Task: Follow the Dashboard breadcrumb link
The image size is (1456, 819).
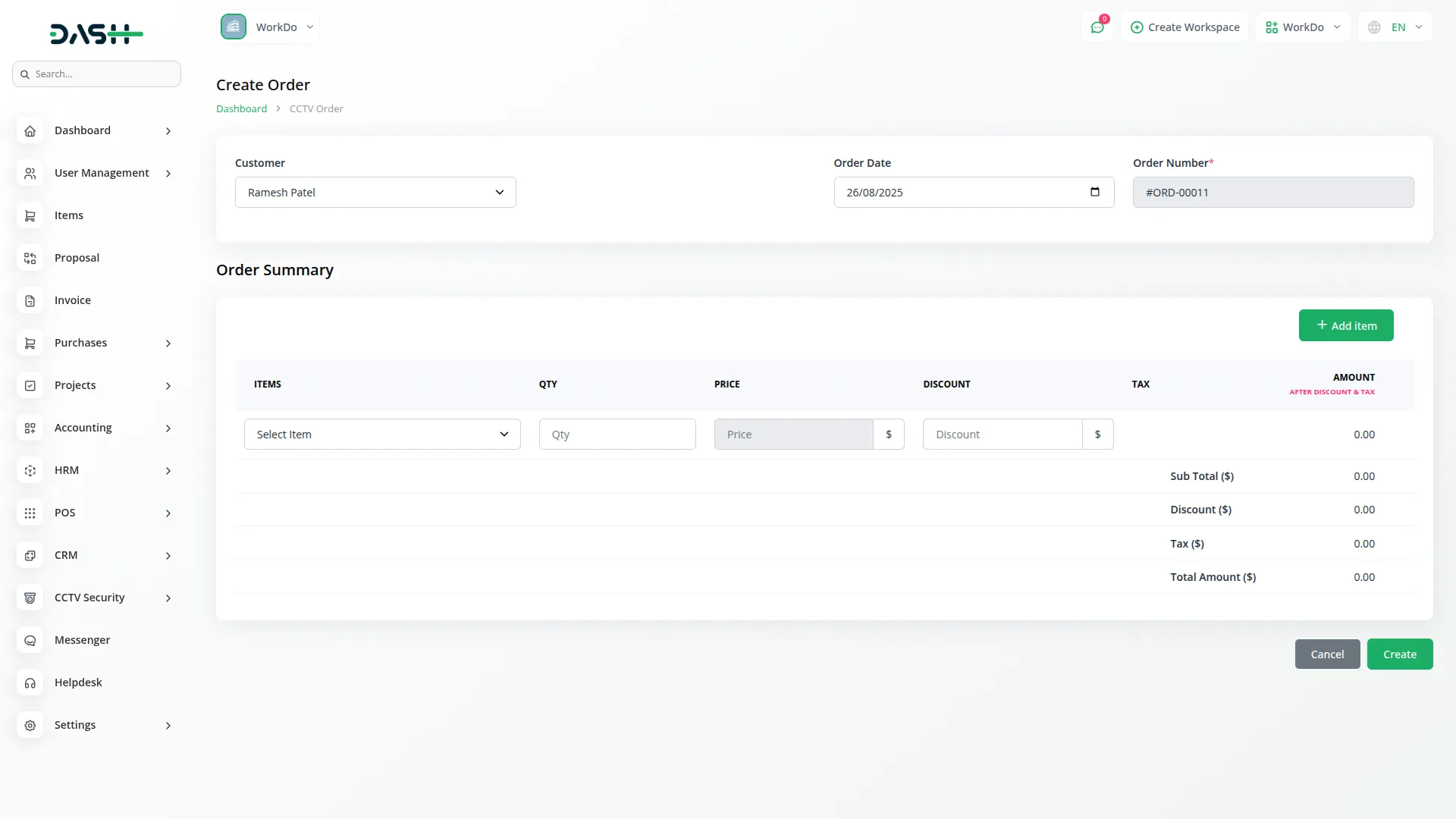Action: click(241, 109)
